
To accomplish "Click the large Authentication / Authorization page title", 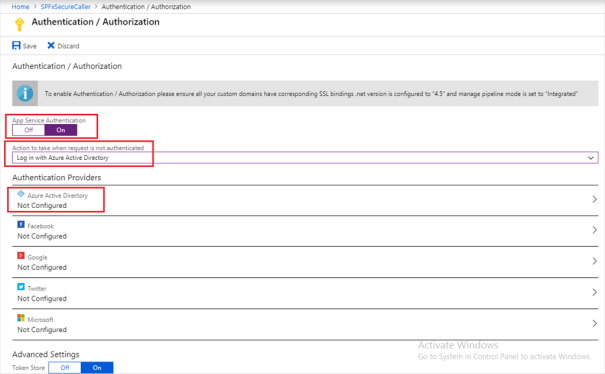I will (x=95, y=22).
